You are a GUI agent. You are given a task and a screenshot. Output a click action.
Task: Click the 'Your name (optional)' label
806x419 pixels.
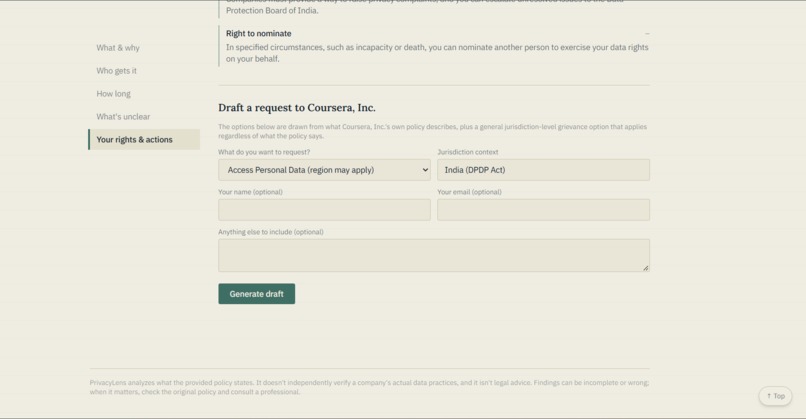coord(250,192)
